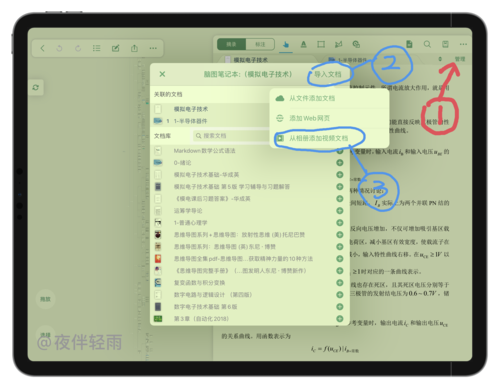Screen dimensions: 500x389
Task: Add 《思维导图完整手册》 via plus icon
Action: (340, 271)
